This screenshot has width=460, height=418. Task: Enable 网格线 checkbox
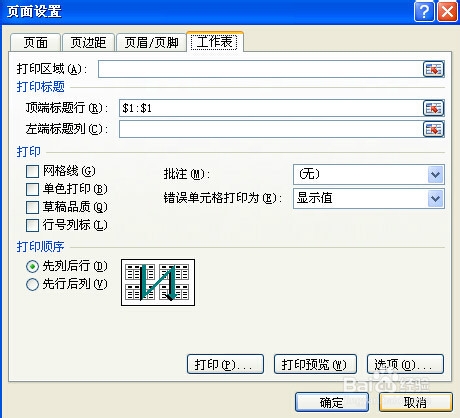tap(32, 172)
